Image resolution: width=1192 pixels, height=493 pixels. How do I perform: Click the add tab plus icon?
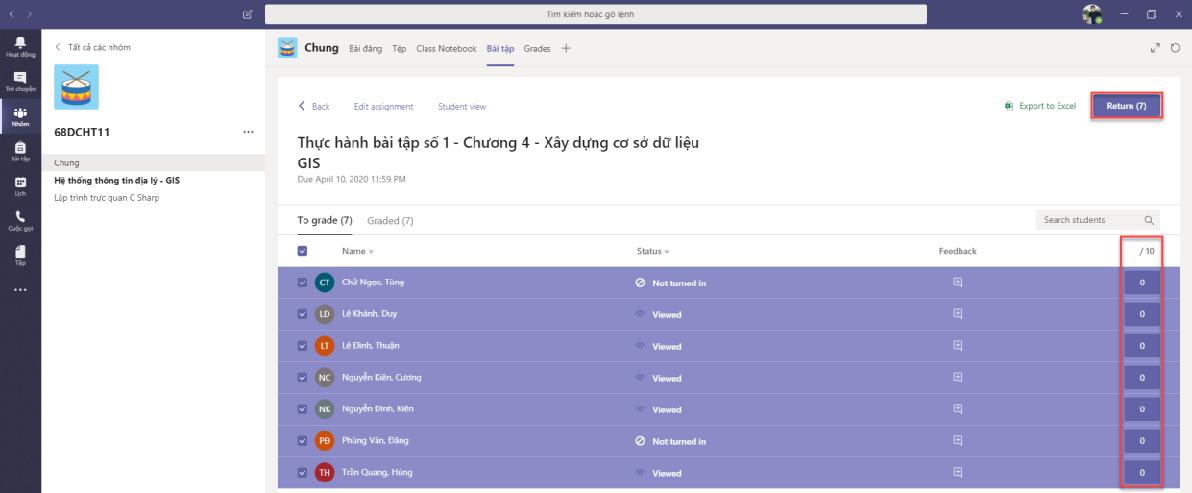[x=565, y=49]
